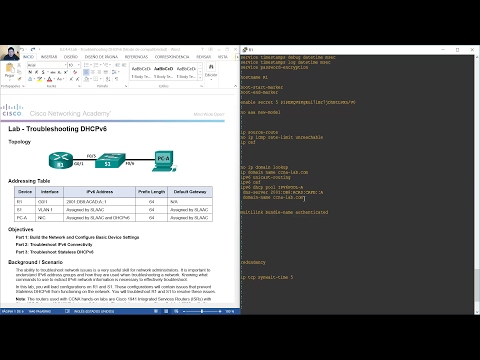Open the Fuente dialog launcher
Image resolution: width=480 pixels, height=360 pixels.
pos(79,86)
